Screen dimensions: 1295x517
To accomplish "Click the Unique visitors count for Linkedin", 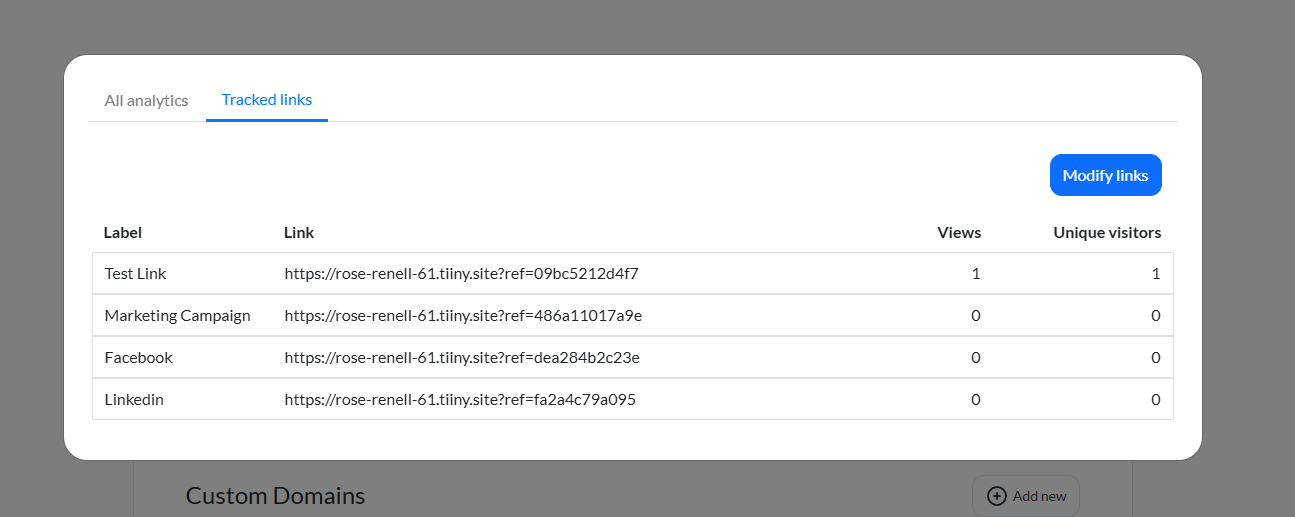I will [x=1156, y=399].
